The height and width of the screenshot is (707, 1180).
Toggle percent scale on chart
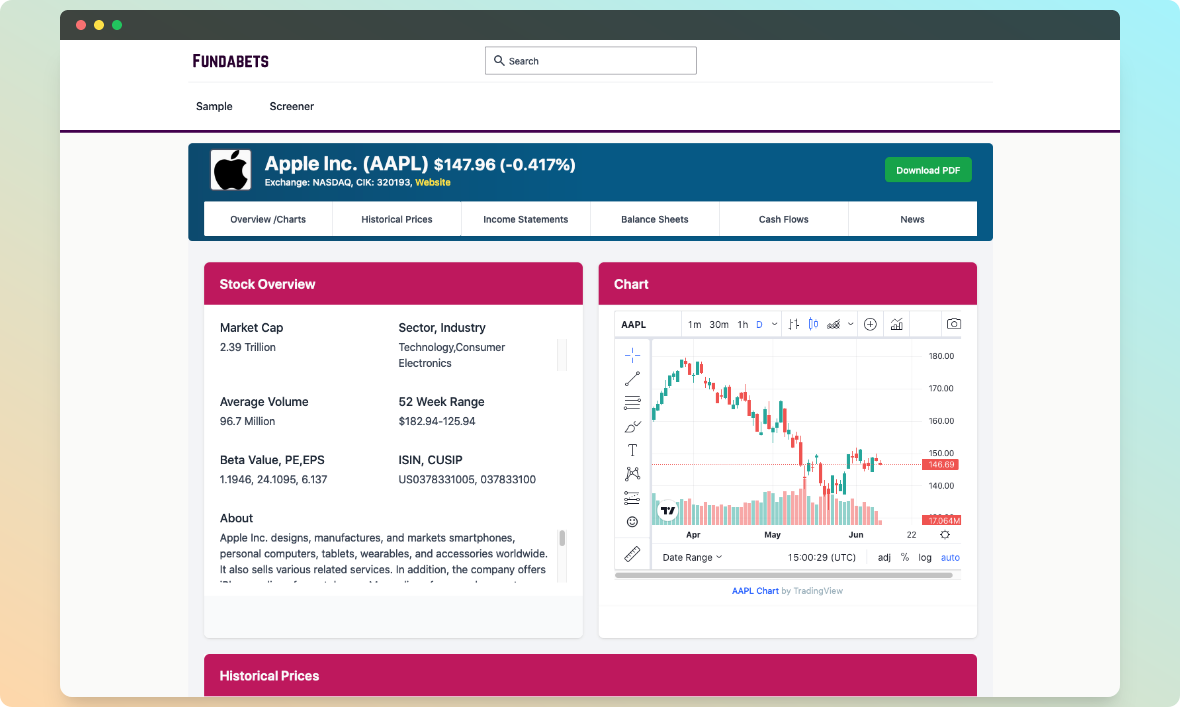(x=905, y=558)
